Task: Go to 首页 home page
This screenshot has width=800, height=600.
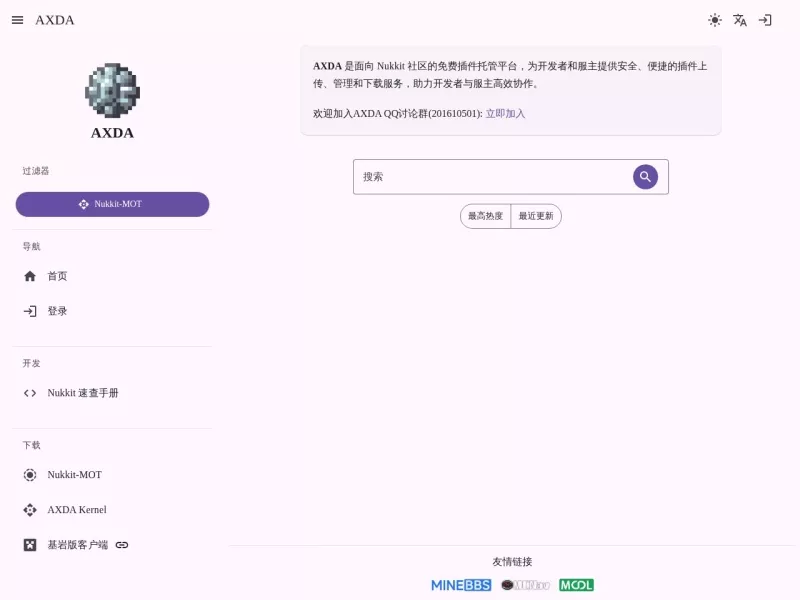Action: pos(112,276)
